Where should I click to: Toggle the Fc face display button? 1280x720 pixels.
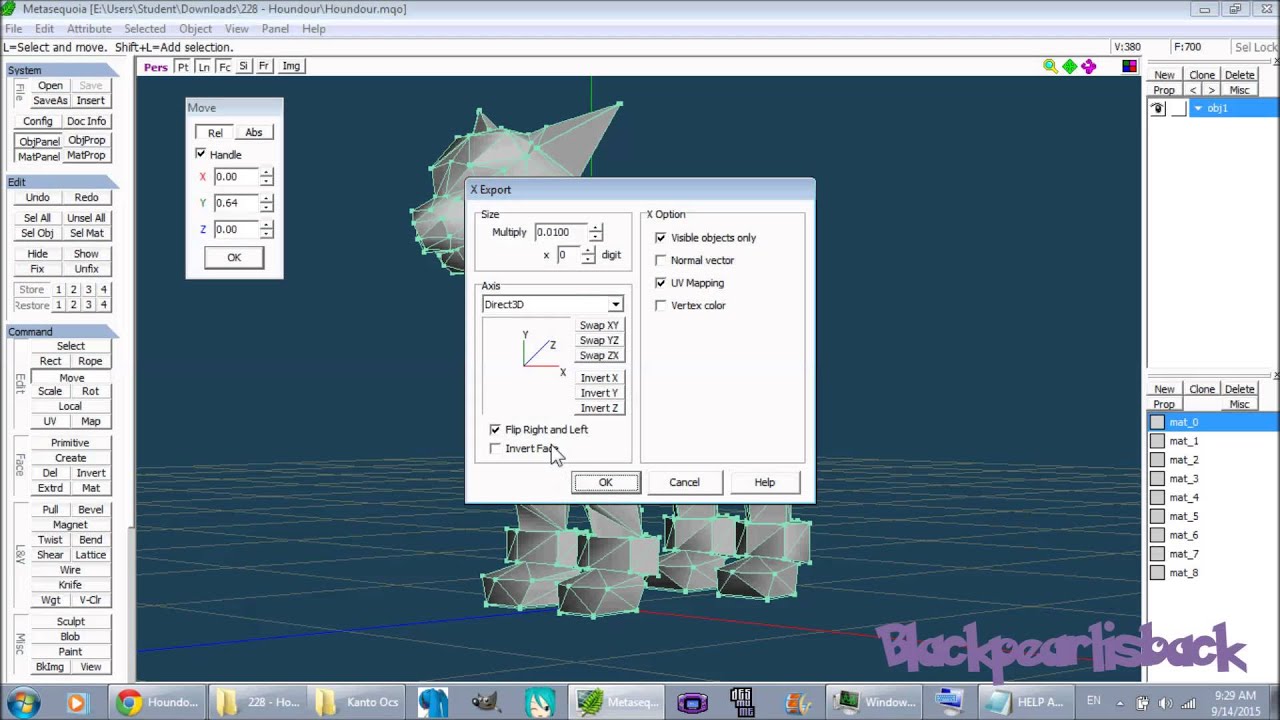225,66
